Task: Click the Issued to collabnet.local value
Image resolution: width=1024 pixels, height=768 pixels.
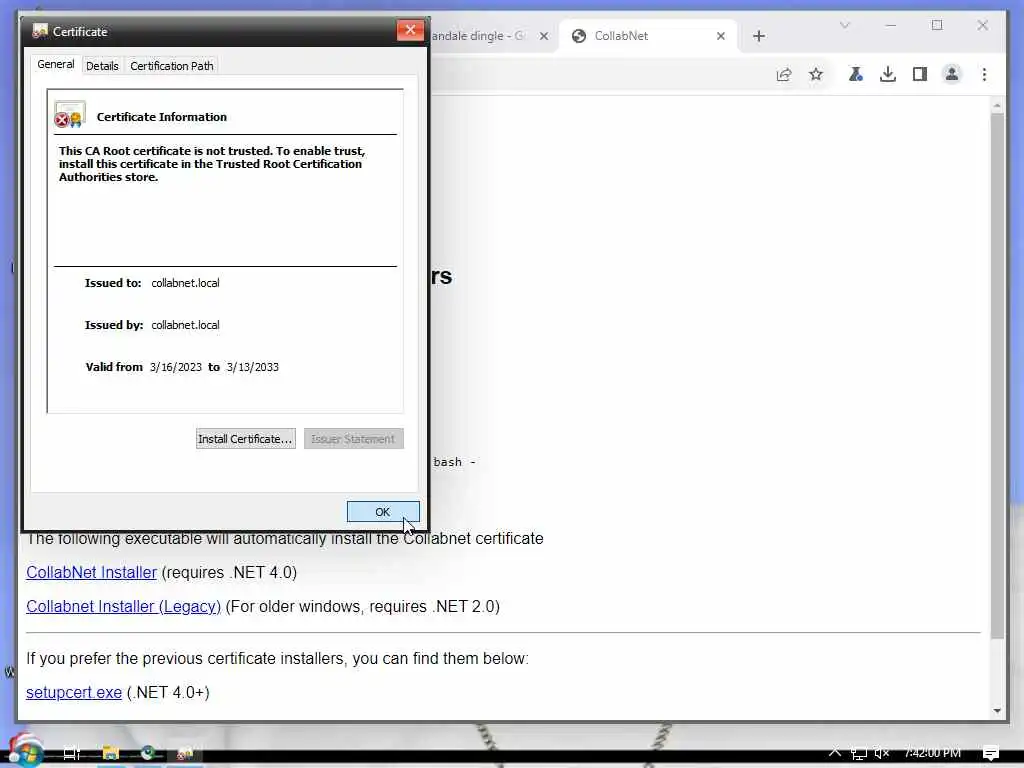Action: coord(185,283)
